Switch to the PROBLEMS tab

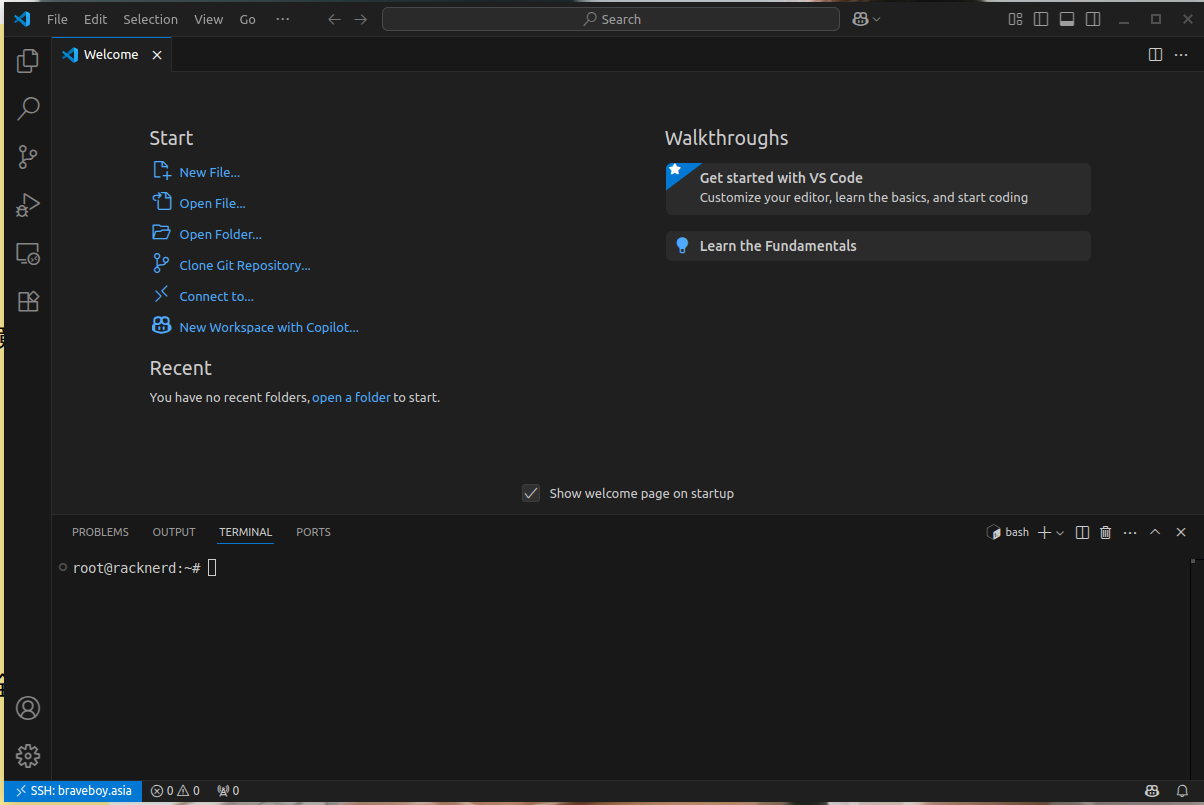click(x=100, y=531)
